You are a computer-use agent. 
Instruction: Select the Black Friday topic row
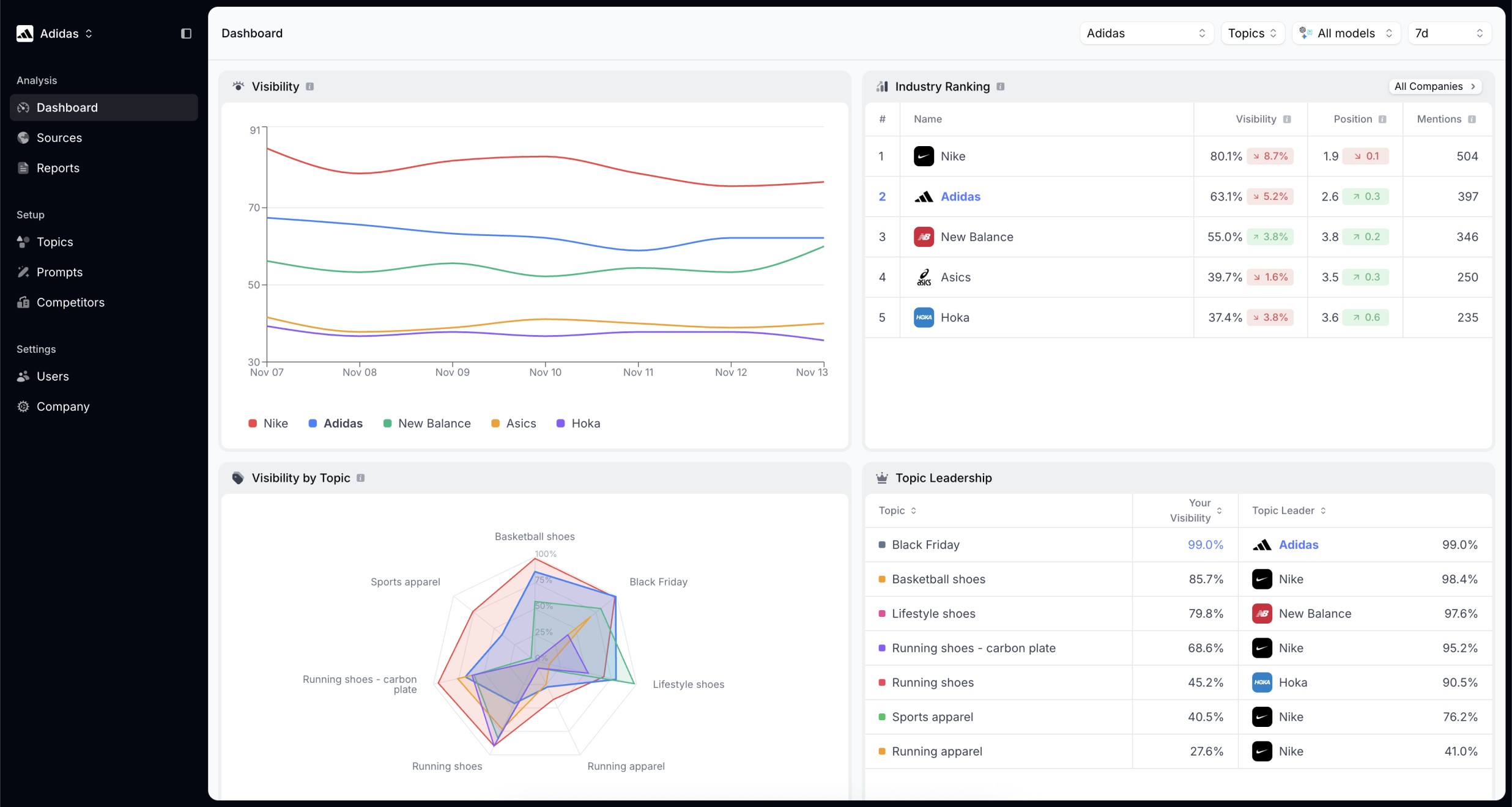click(1179, 545)
